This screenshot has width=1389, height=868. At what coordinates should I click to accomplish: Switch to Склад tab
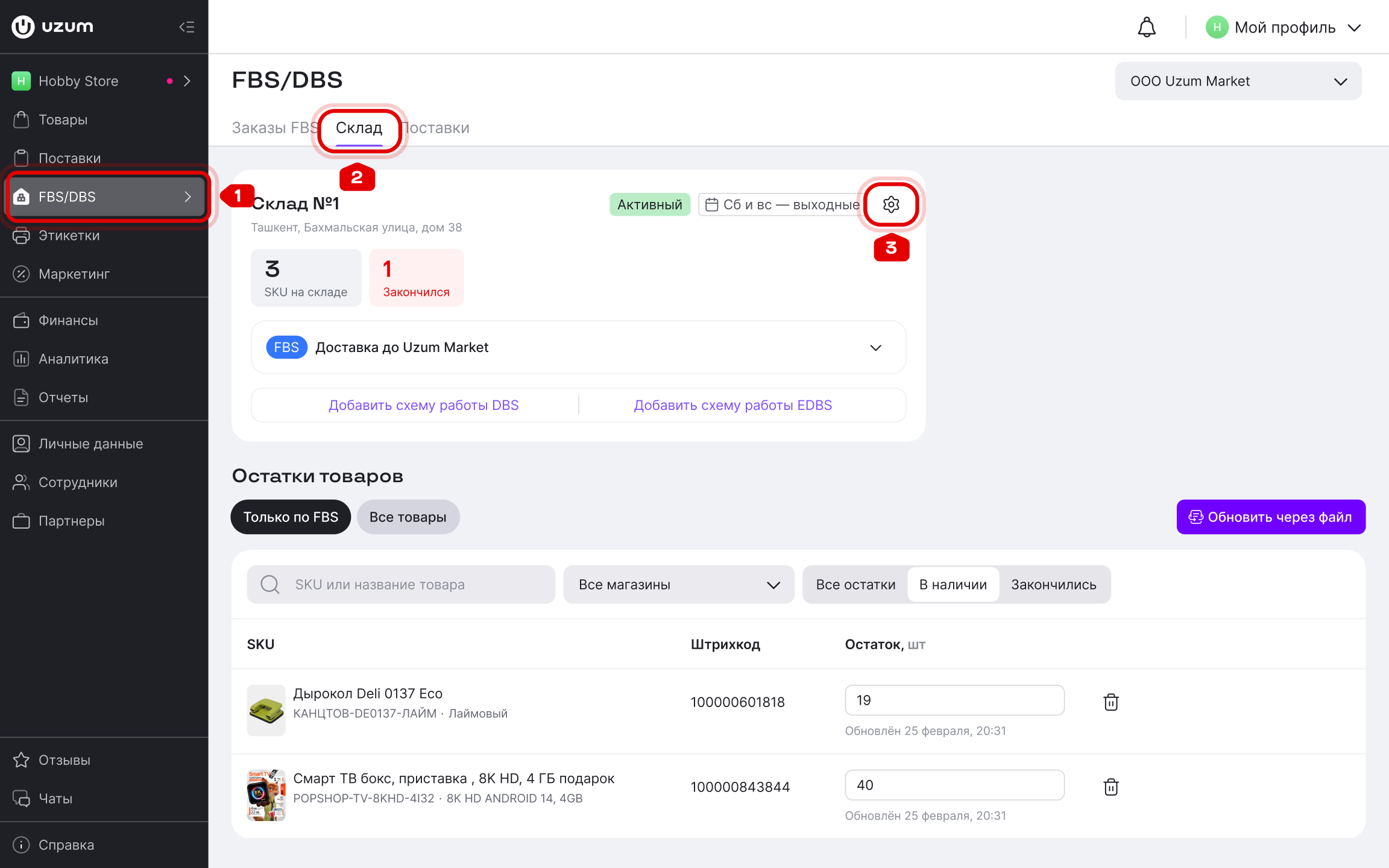pos(359,128)
